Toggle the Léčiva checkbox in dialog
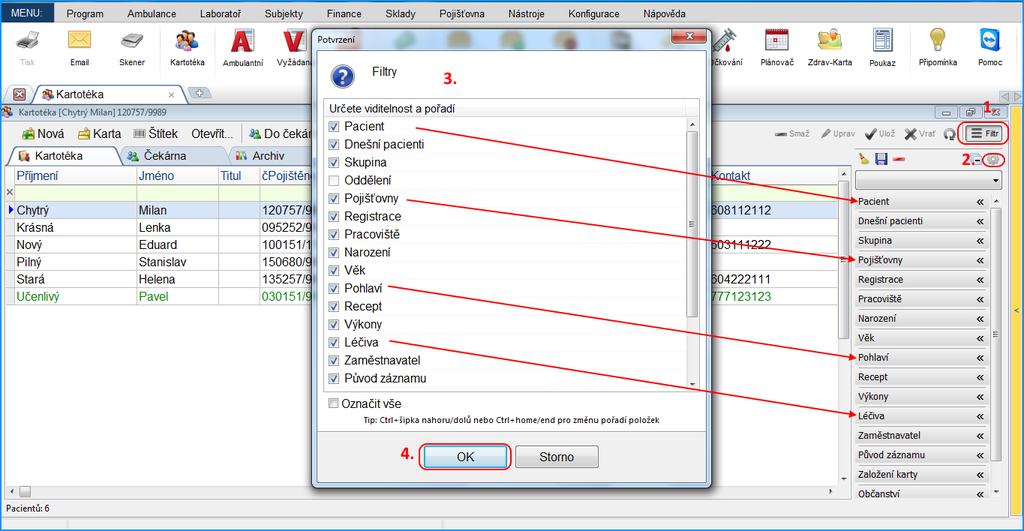The width and height of the screenshot is (1024, 531). click(334, 342)
